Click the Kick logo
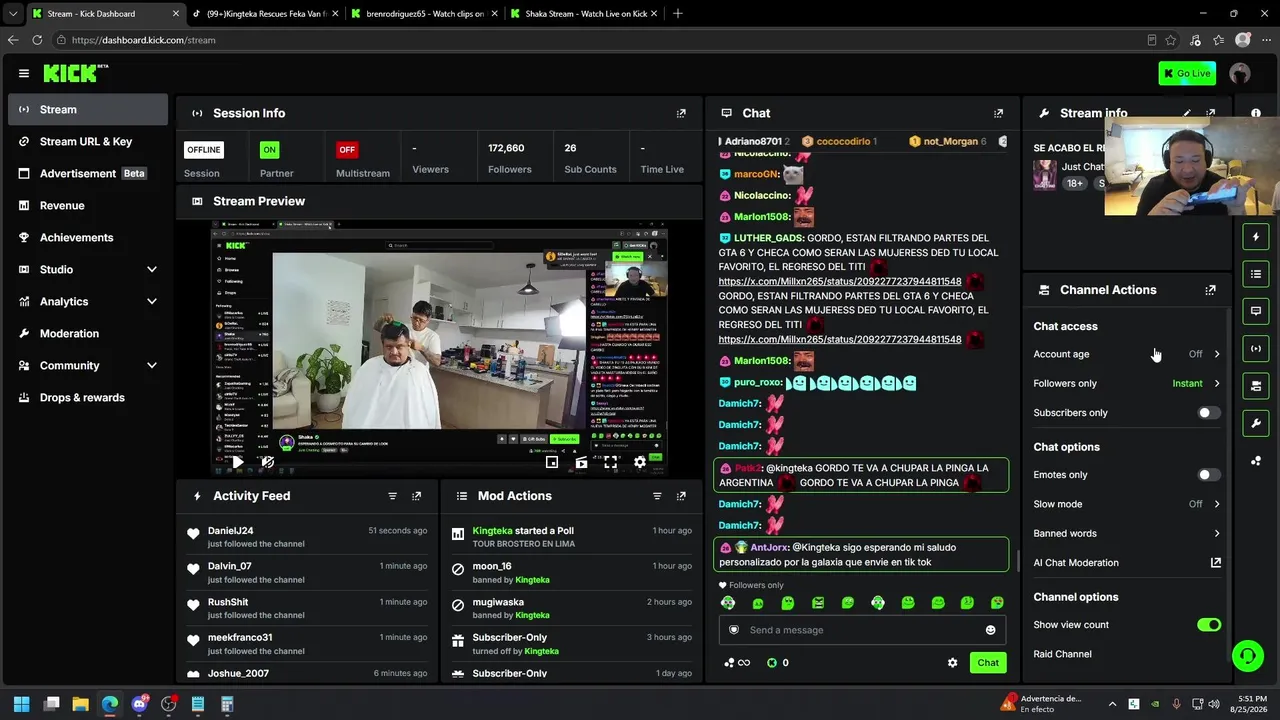The image size is (1280, 720). click(76, 73)
